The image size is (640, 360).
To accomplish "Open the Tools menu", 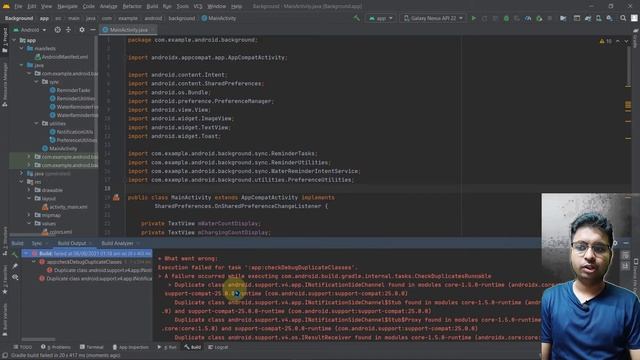I will click(x=182, y=6).
